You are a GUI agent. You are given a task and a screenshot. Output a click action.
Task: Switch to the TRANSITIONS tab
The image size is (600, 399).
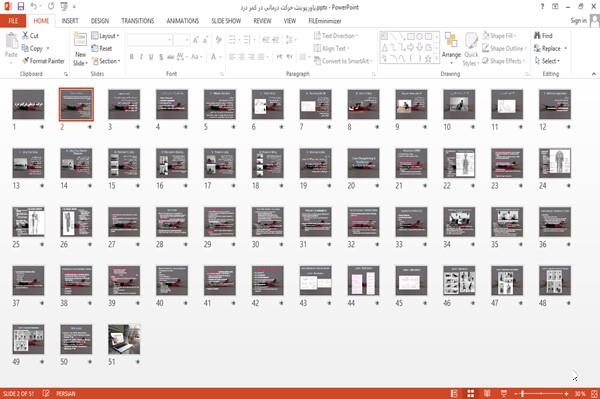pos(138,21)
